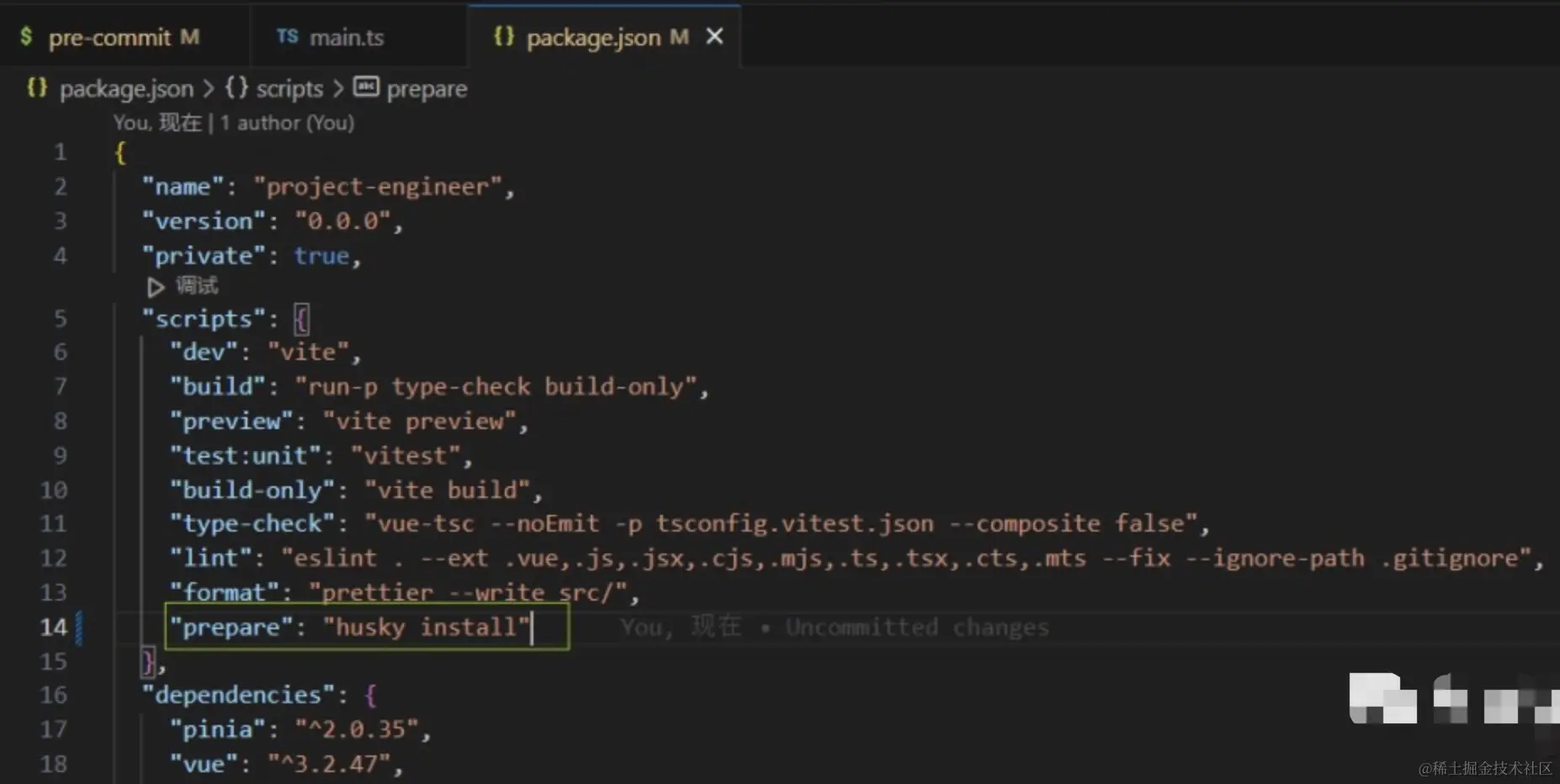Screen dimensions: 1560x784
Task: Click the "dev" script key
Action: (204, 352)
